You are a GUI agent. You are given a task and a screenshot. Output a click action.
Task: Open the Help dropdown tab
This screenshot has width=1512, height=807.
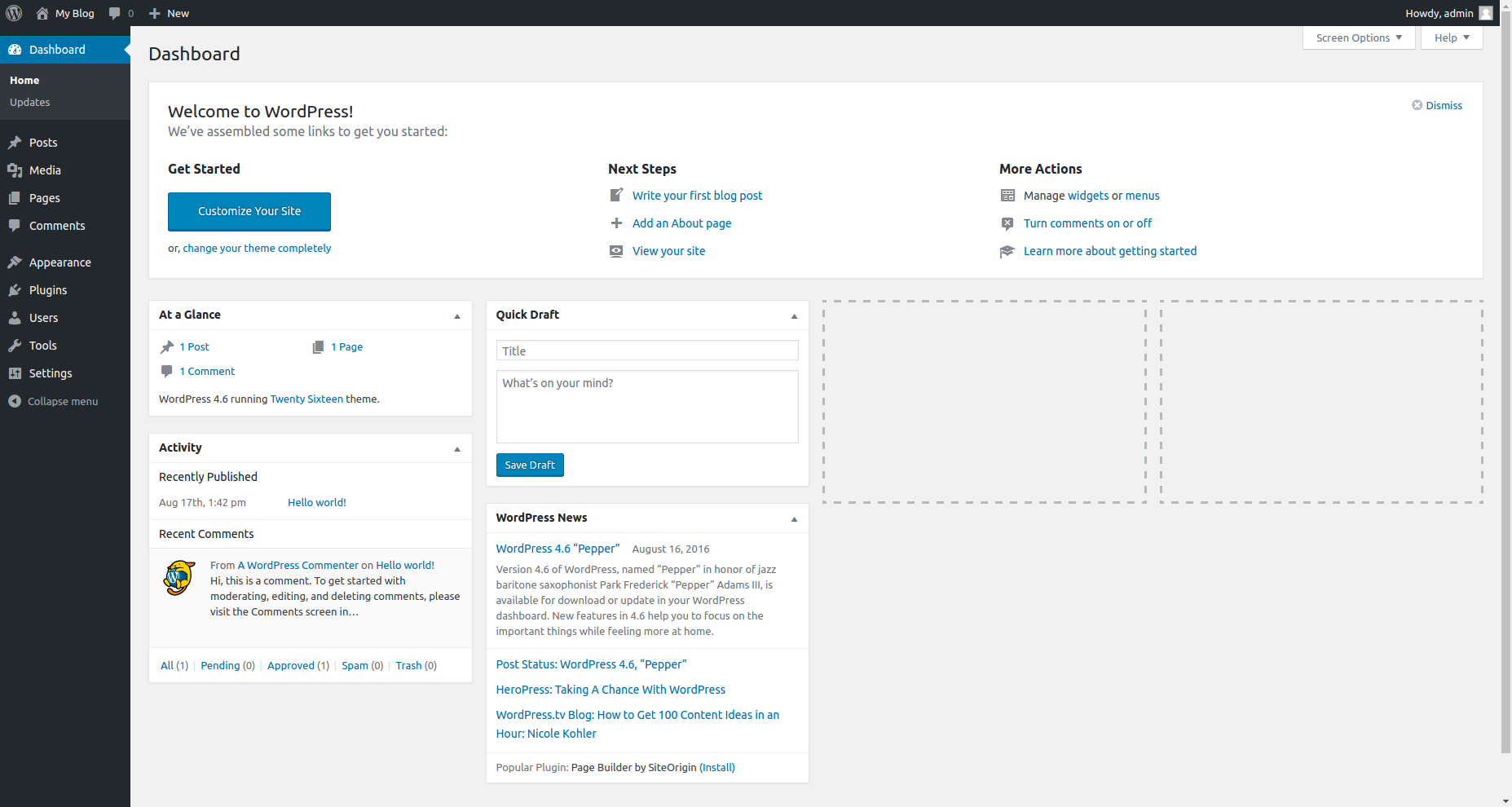click(1451, 37)
